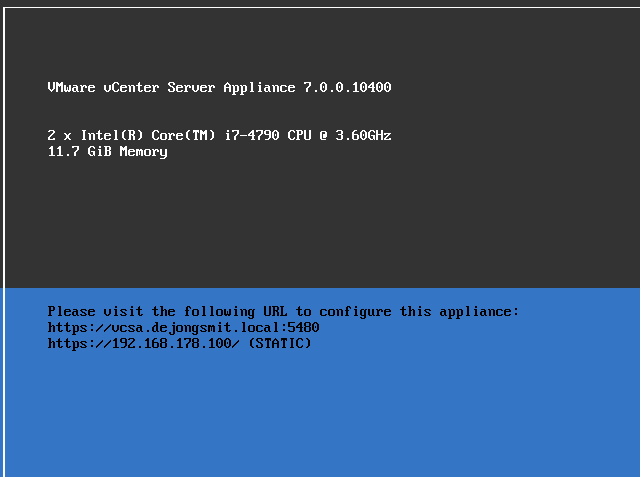Viewport: 640px width, 477px height.
Task: Open the vcsa.dejongsmit.local:5480 URL
Action: point(183,328)
